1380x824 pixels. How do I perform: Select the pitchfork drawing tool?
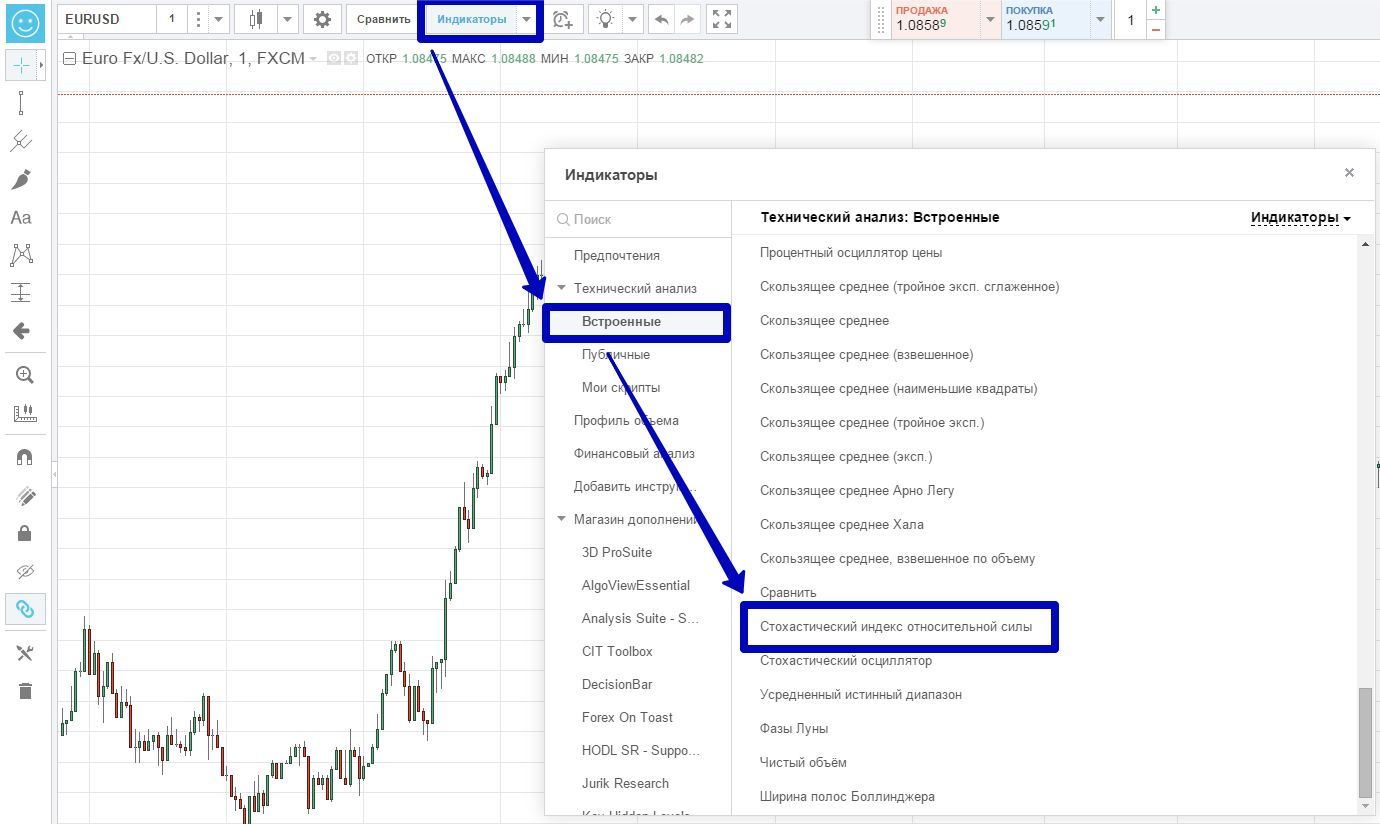point(21,141)
